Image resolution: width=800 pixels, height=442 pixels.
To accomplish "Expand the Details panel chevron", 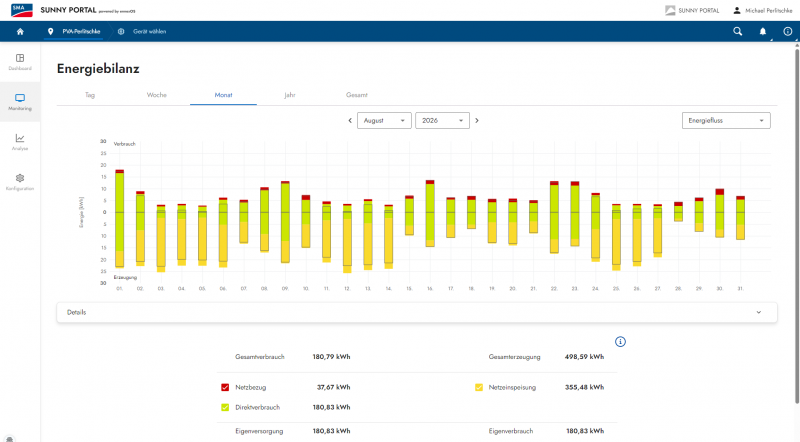I will tap(759, 312).
